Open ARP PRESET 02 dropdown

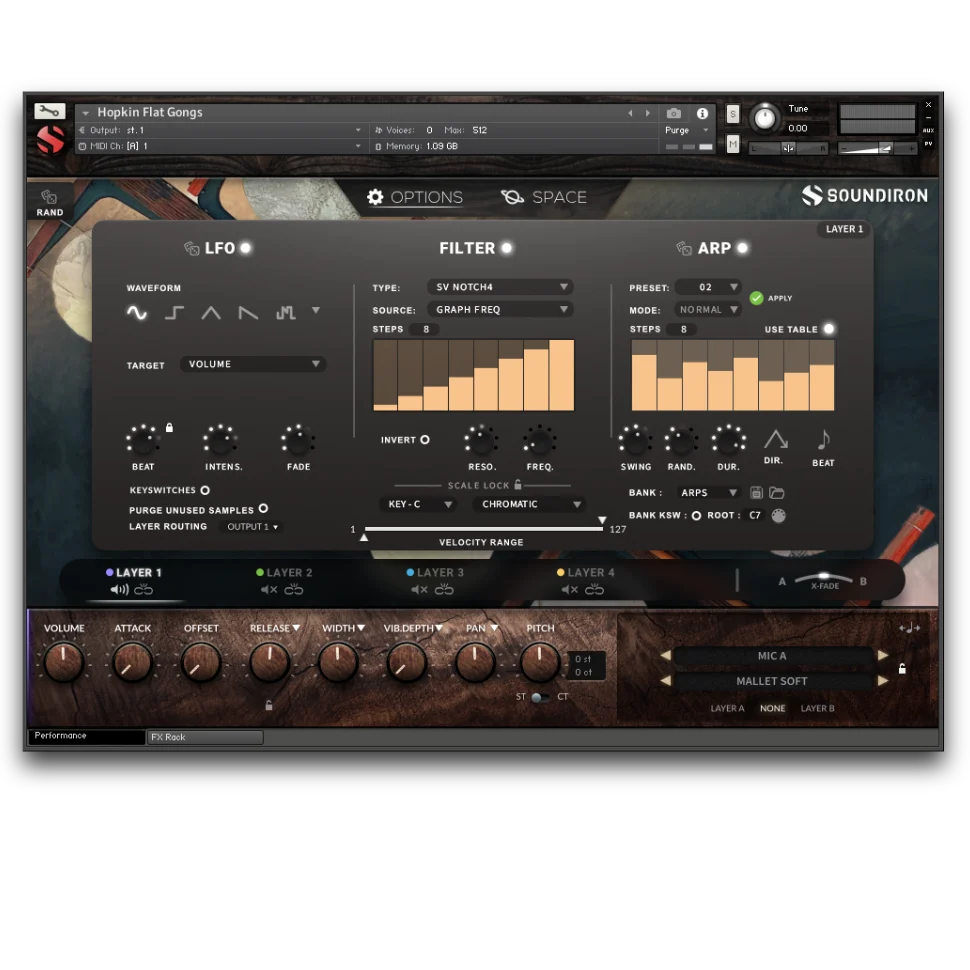pyautogui.click(x=708, y=287)
